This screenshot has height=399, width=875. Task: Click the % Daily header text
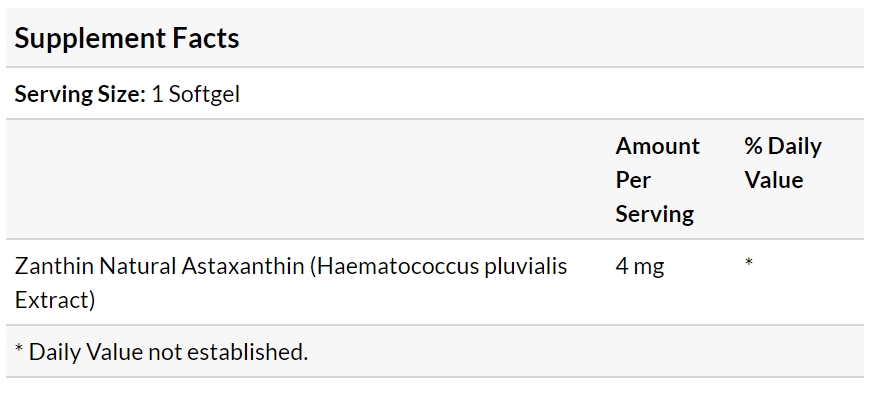783,147
